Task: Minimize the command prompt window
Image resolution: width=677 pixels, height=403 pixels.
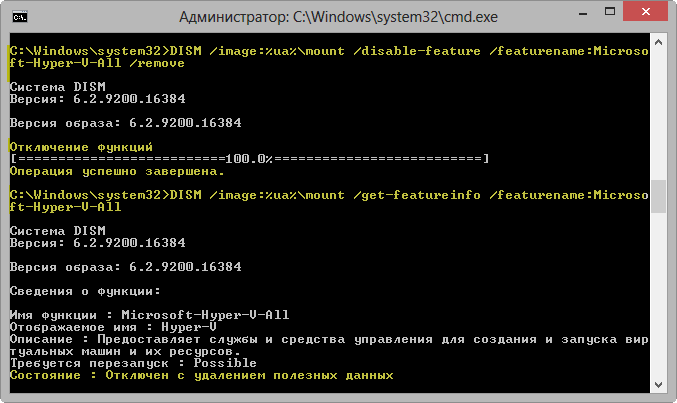Action: pyautogui.click(x=583, y=13)
